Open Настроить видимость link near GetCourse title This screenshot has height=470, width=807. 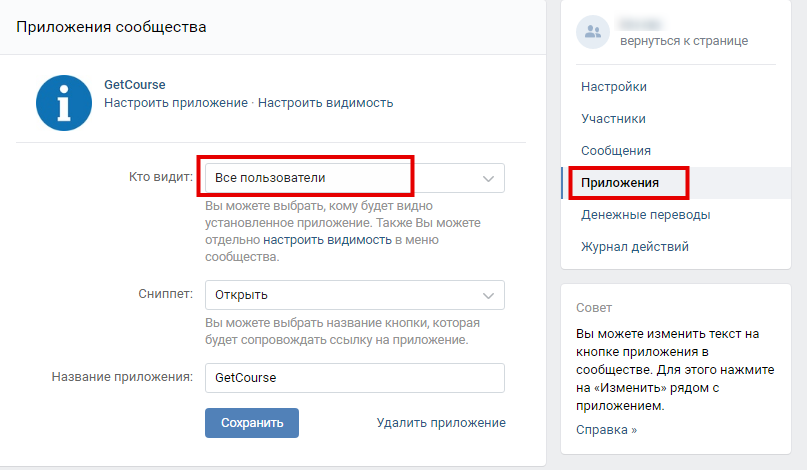(x=325, y=103)
